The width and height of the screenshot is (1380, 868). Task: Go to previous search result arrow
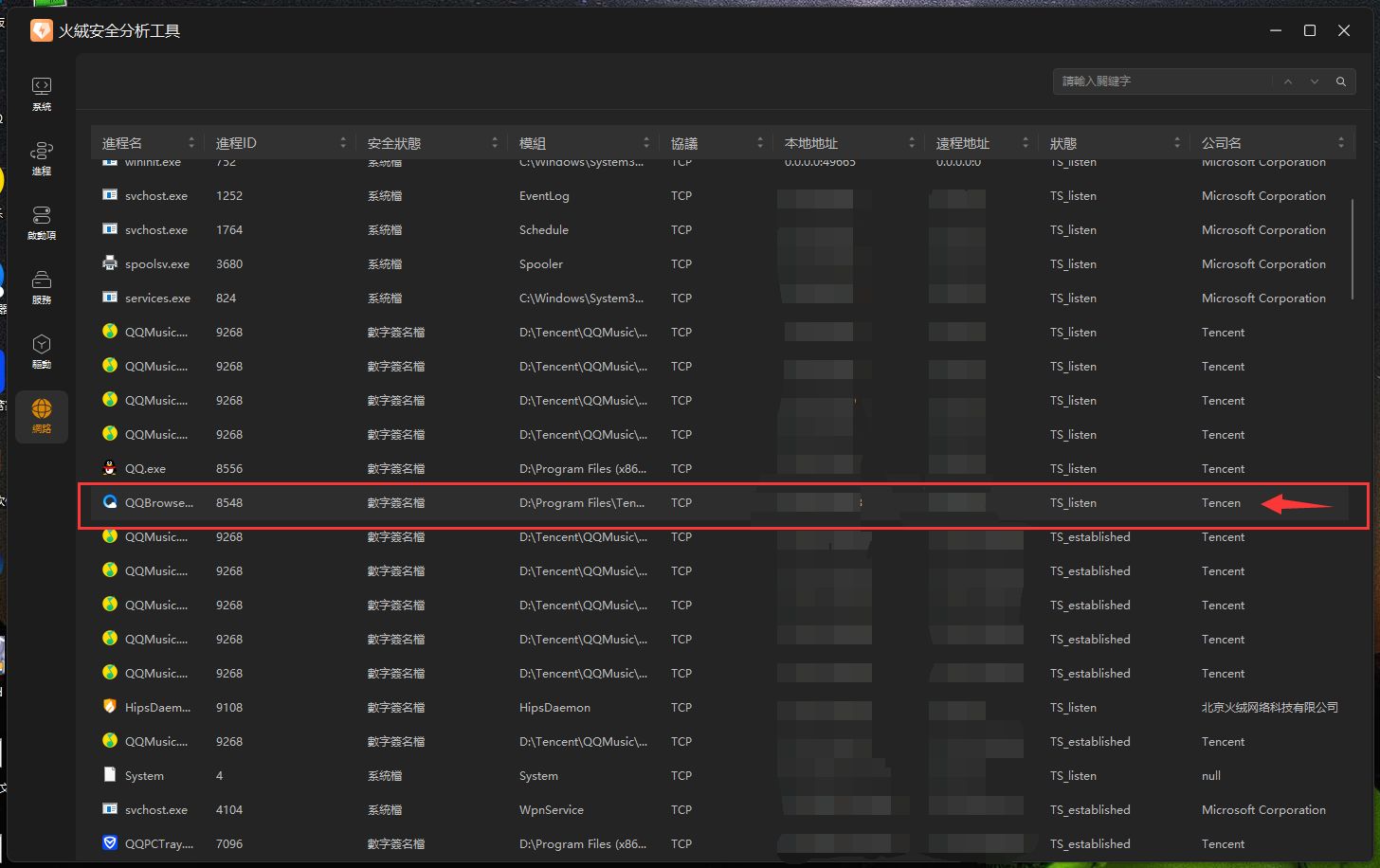click(1288, 81)
